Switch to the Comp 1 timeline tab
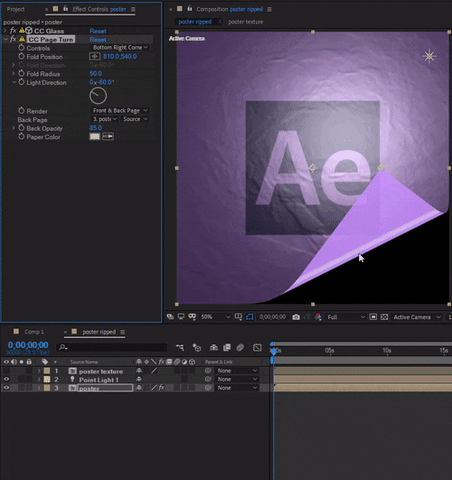The width and height of the screenshot is (452, 480). tap(34, 332)
